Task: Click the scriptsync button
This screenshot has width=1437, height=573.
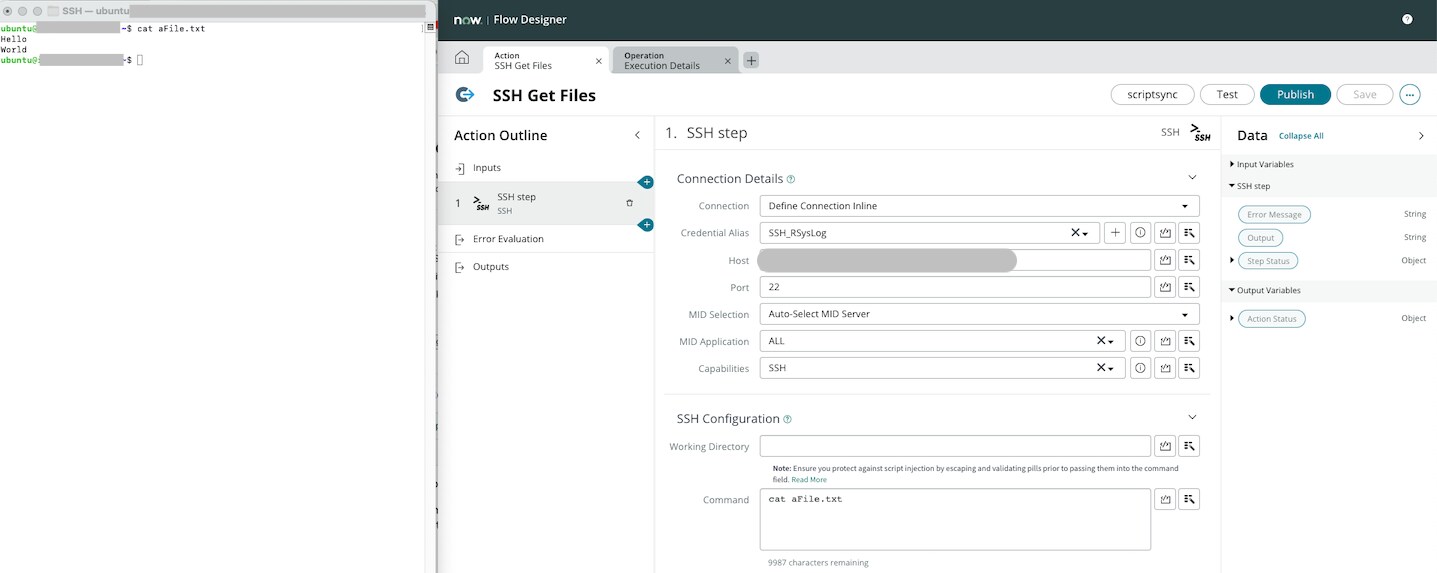Action: [1152, 94]
